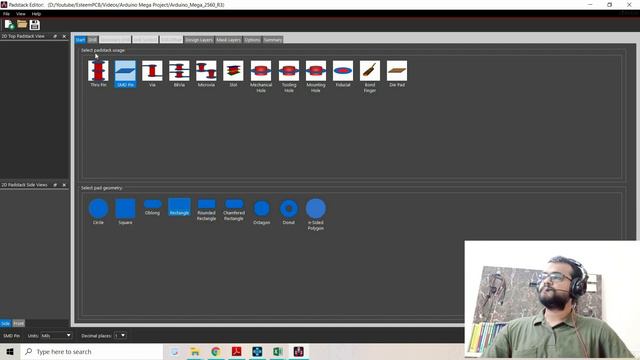Open the View menu

(20, 14)
